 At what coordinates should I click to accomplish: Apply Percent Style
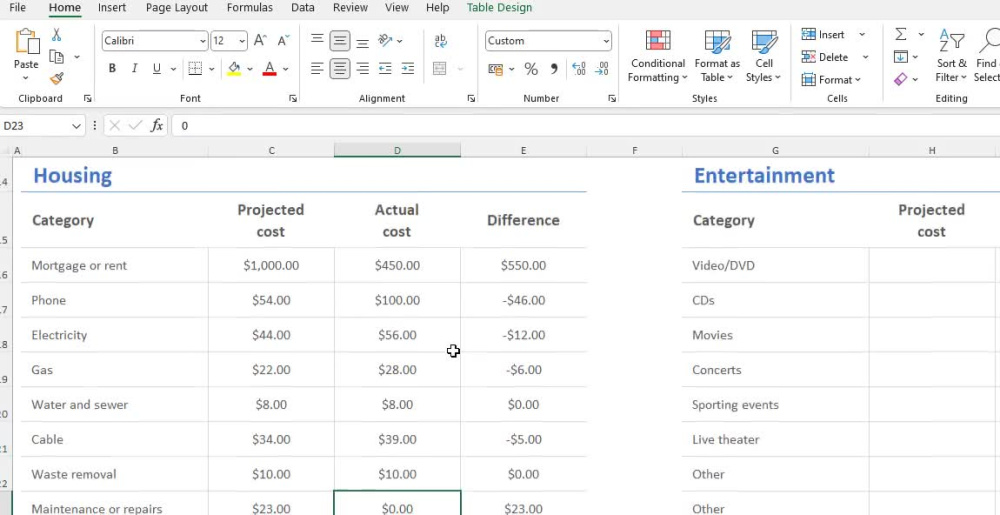click(x=531, y=69)
